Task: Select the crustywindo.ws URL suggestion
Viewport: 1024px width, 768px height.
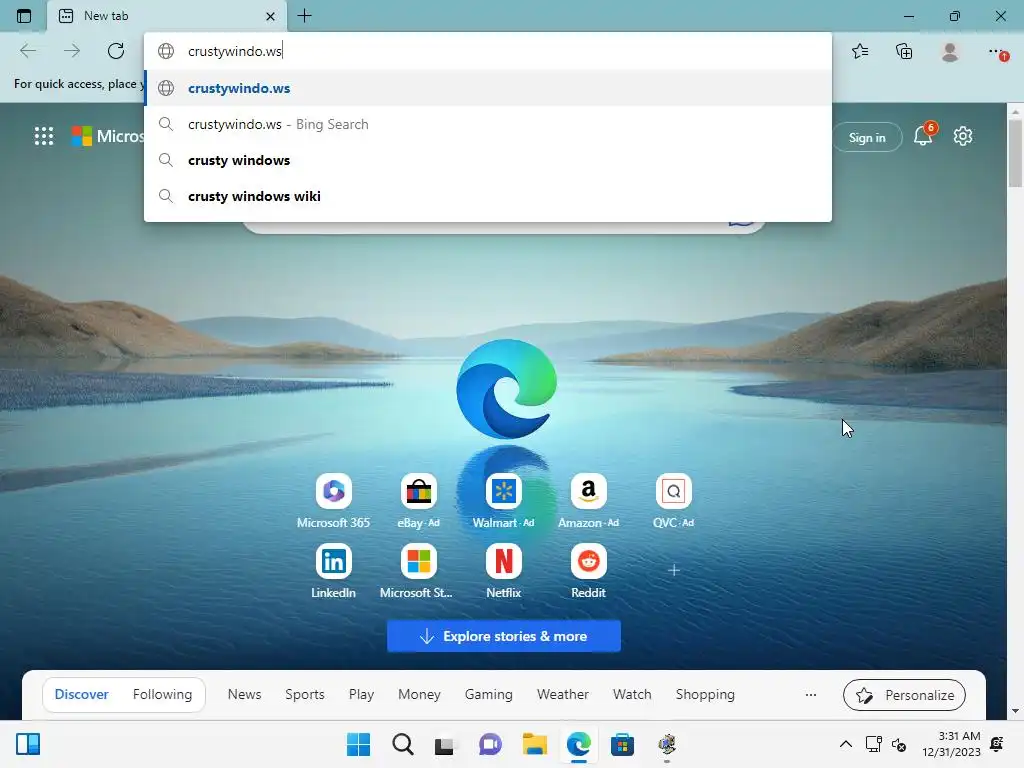Action: pyautogui.click(x=488, y=88)
